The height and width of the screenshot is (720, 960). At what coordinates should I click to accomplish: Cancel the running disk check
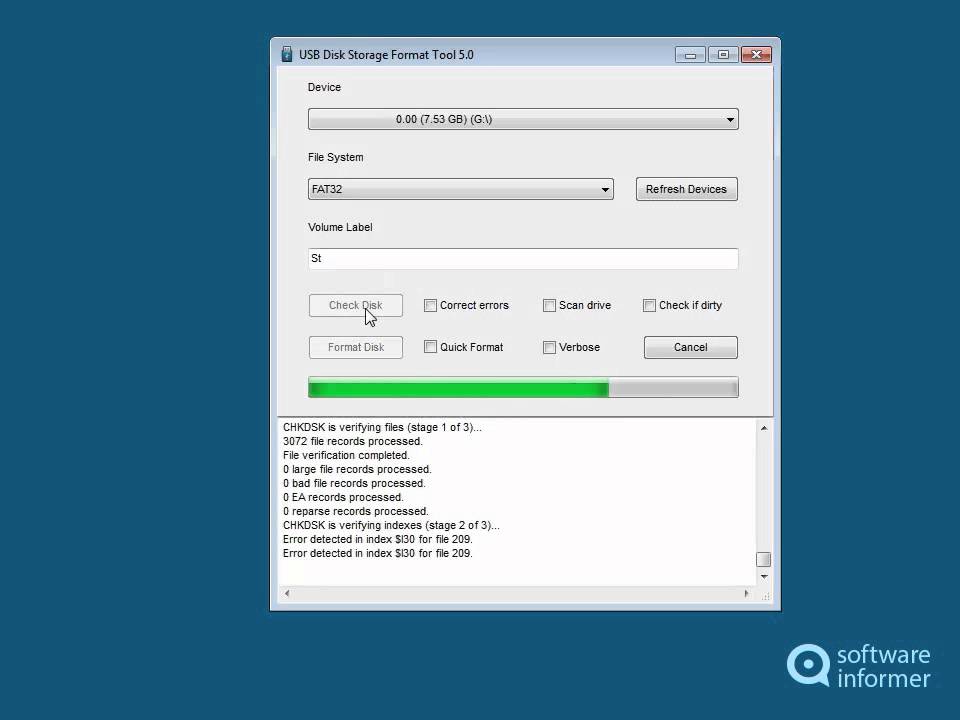(691, 347)
